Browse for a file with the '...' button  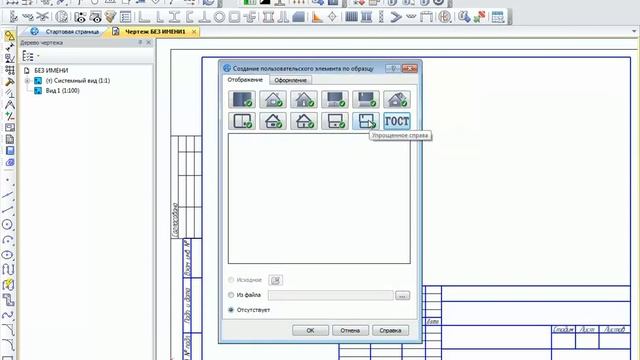(402, 295)
